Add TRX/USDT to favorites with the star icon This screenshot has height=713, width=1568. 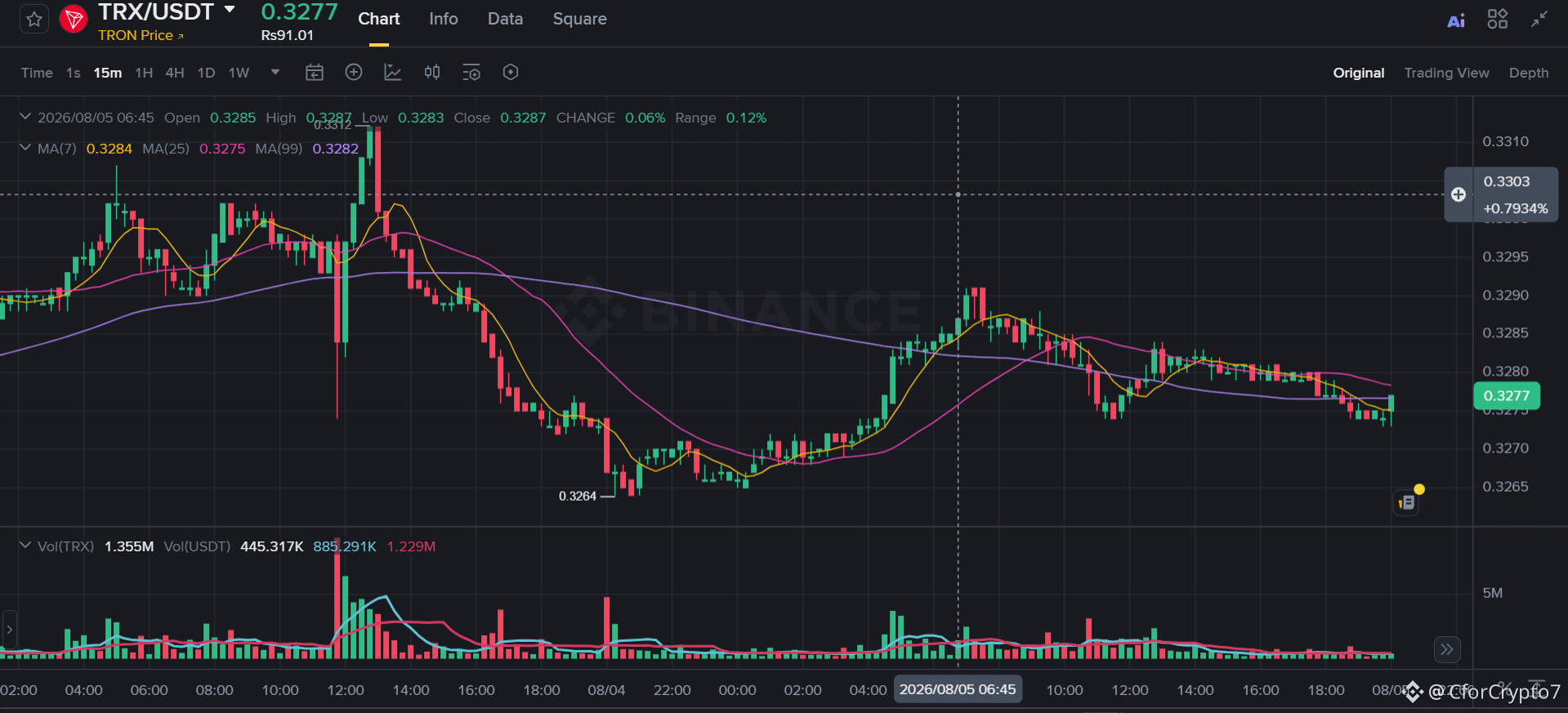pyautogui.click(x=34, y=19)
